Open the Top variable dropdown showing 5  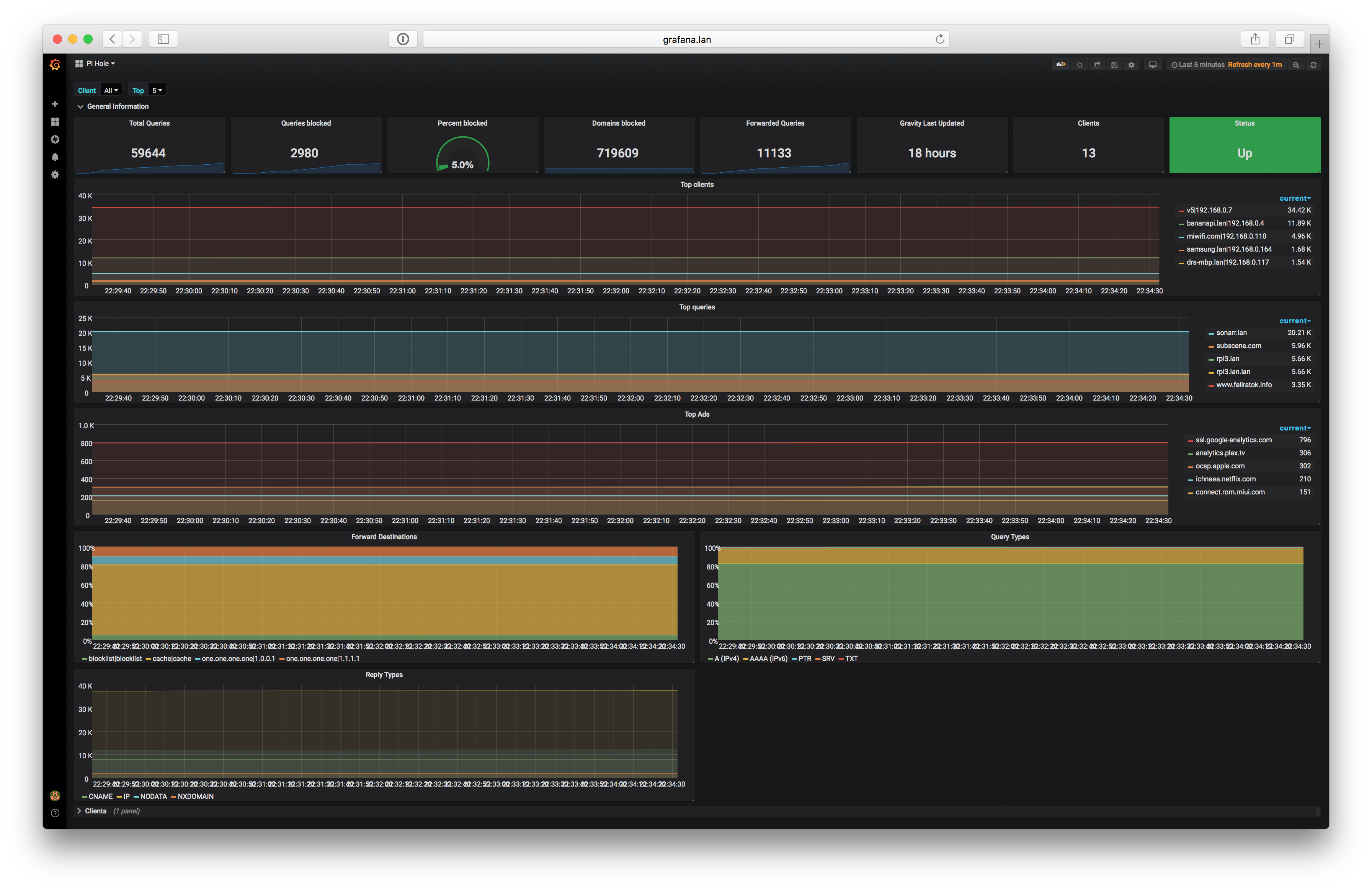(157, 90)
